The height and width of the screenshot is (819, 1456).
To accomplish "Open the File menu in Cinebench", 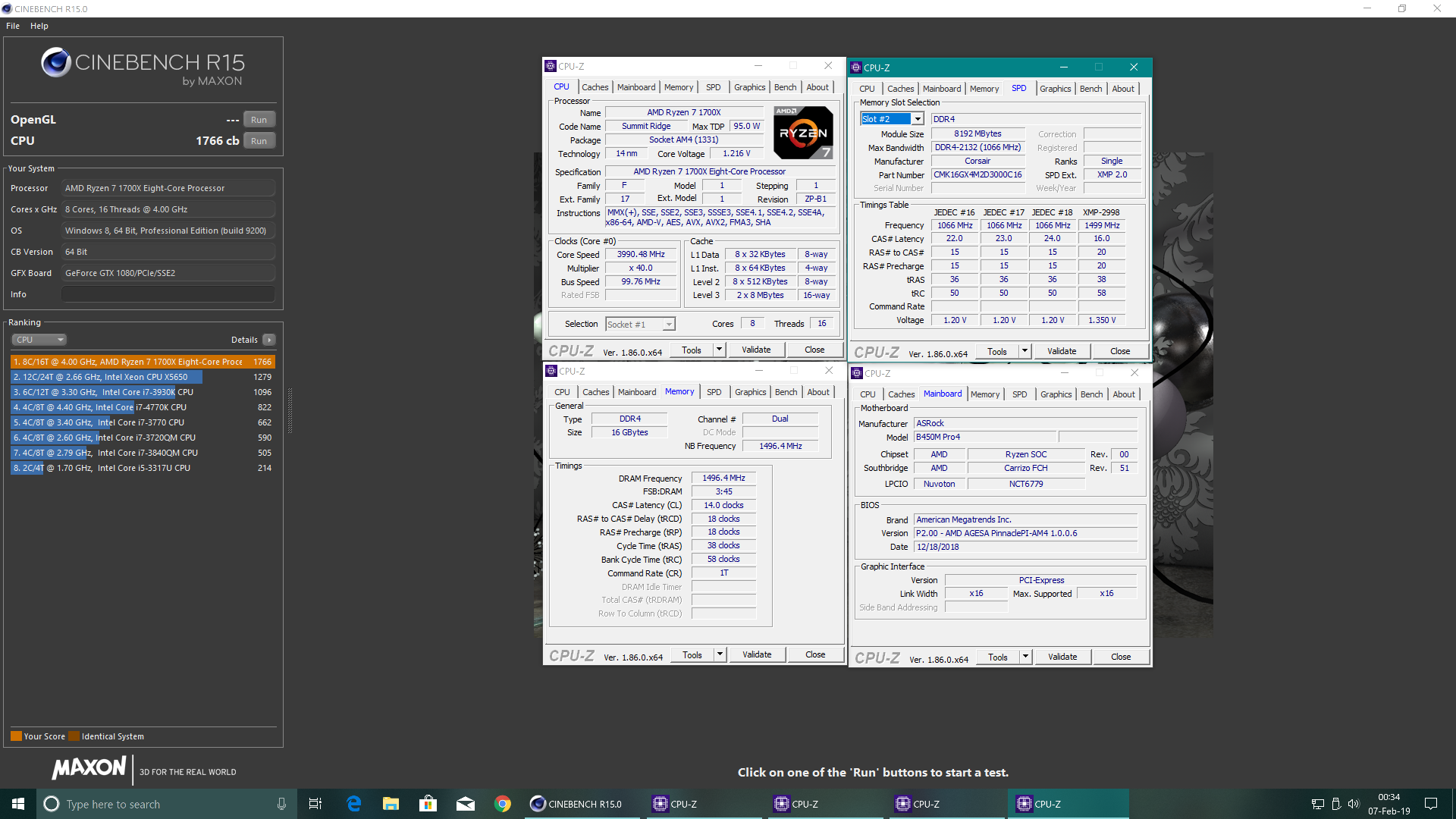I will coord(13,26).
